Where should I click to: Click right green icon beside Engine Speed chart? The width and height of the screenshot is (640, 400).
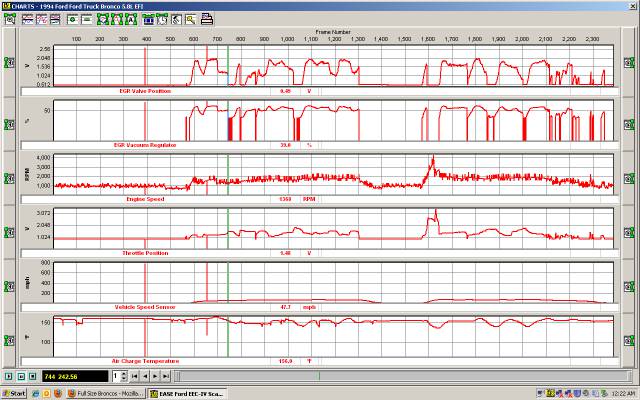click(629, 178)
